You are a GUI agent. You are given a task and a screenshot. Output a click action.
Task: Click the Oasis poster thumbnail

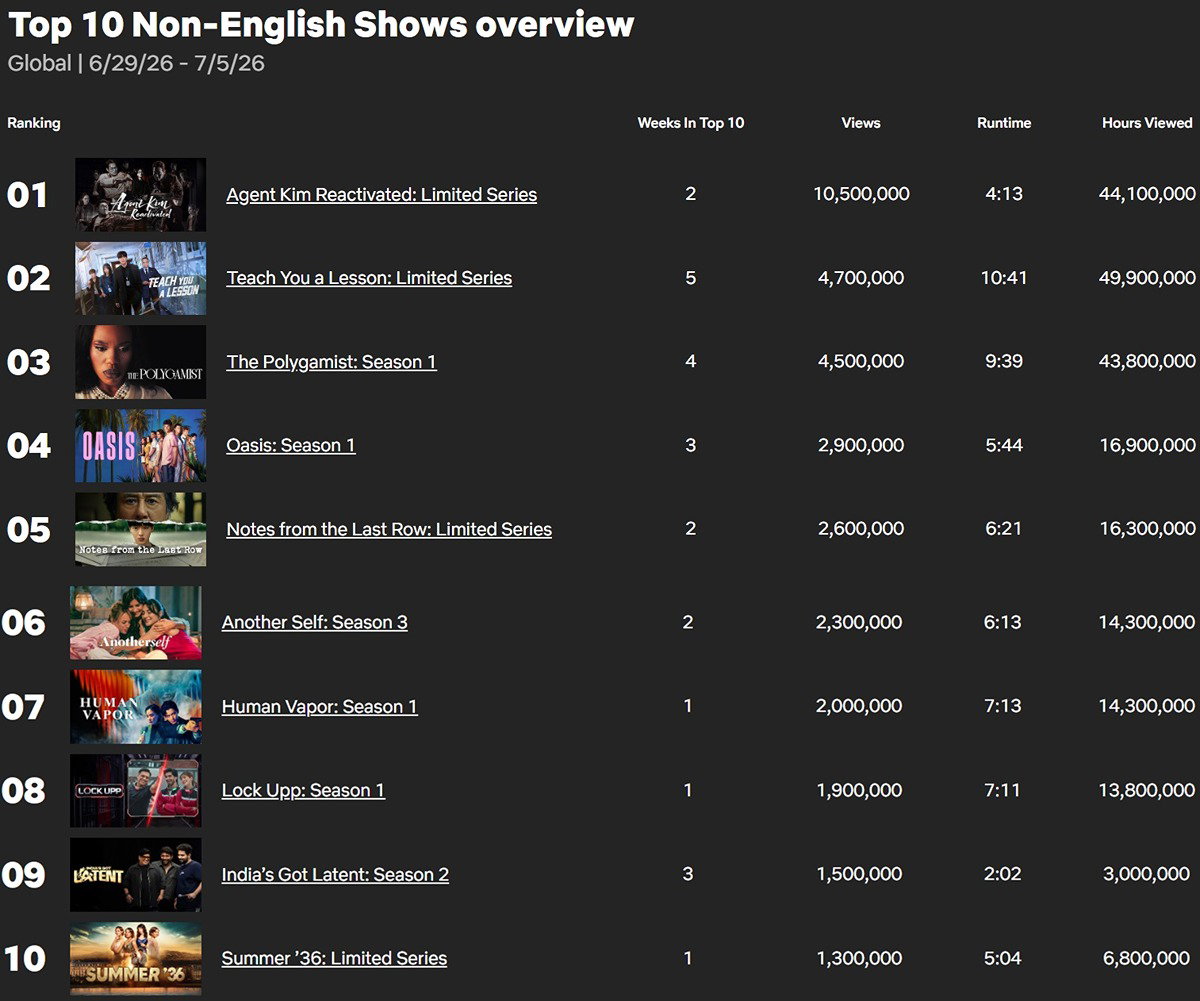(141, 445)
